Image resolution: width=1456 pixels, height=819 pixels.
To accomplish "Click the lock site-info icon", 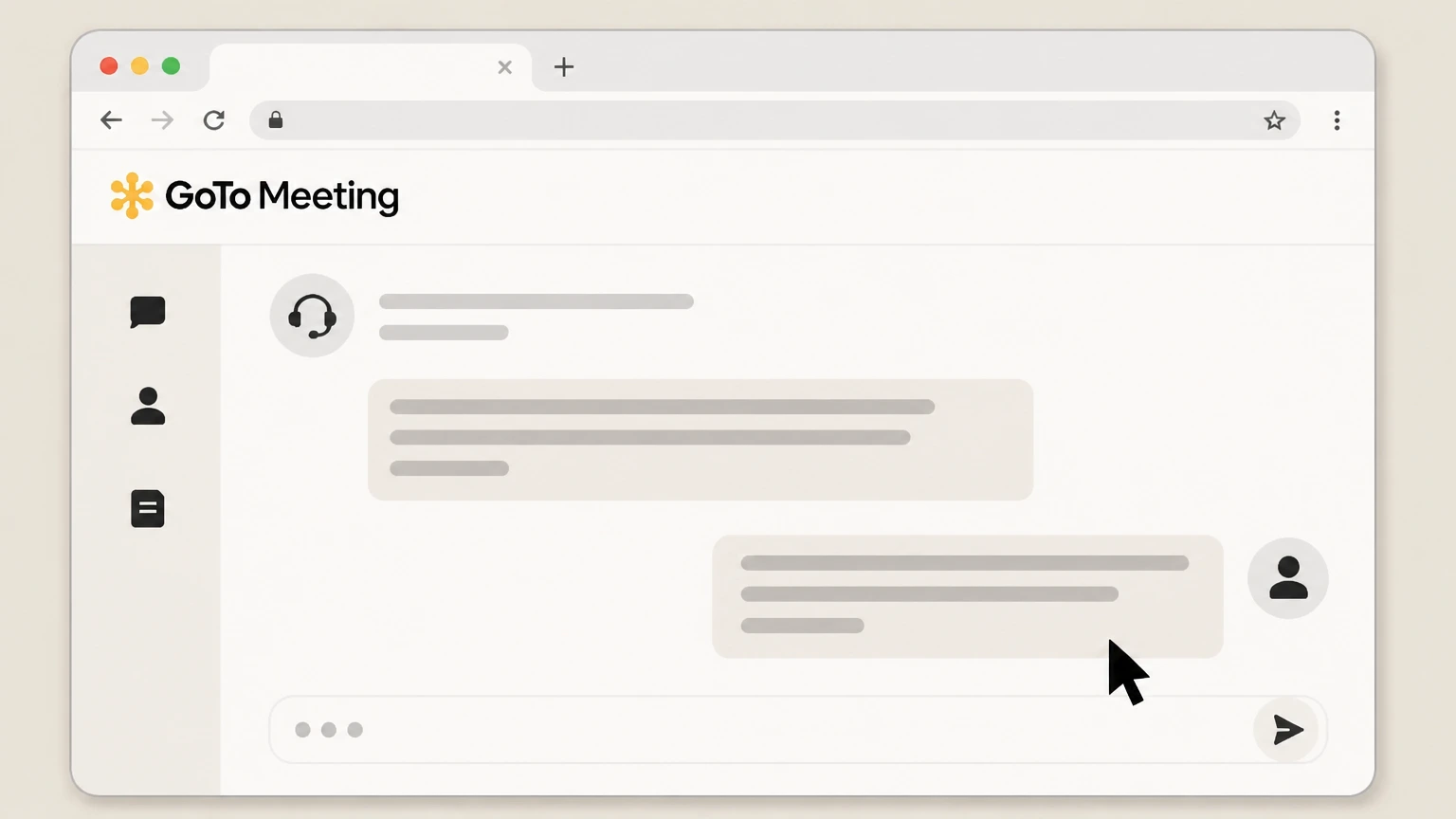I will (276, 119).
